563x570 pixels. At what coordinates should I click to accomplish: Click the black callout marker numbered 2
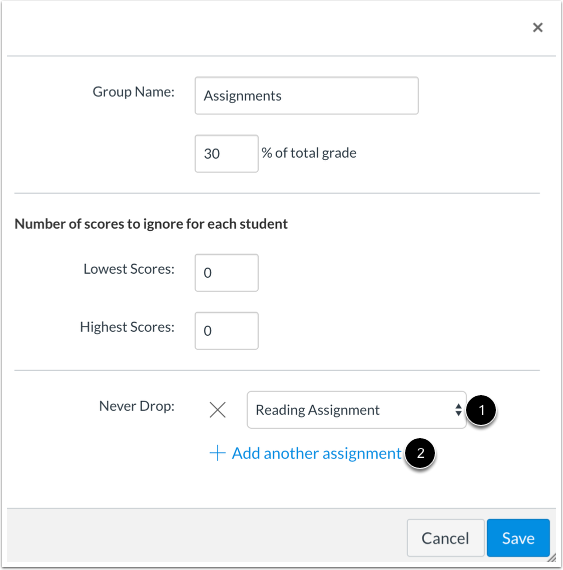[x=420, y=453]
